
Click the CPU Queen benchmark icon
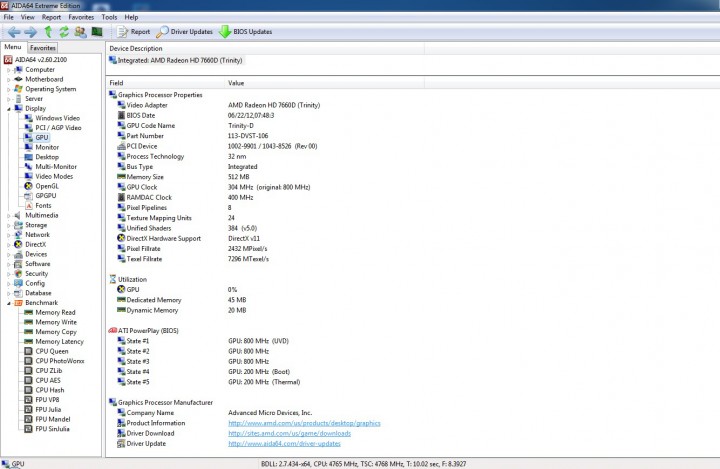coord(28,351)
